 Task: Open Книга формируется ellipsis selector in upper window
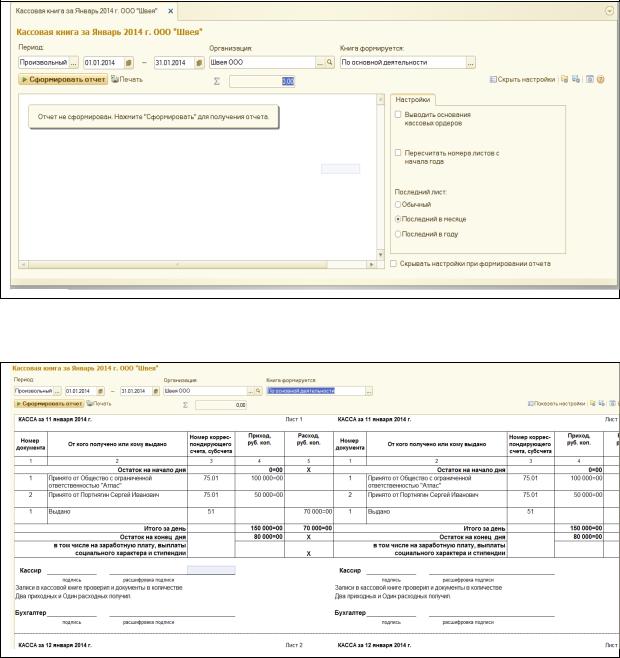pyautogui.click(x=471, y=63)
